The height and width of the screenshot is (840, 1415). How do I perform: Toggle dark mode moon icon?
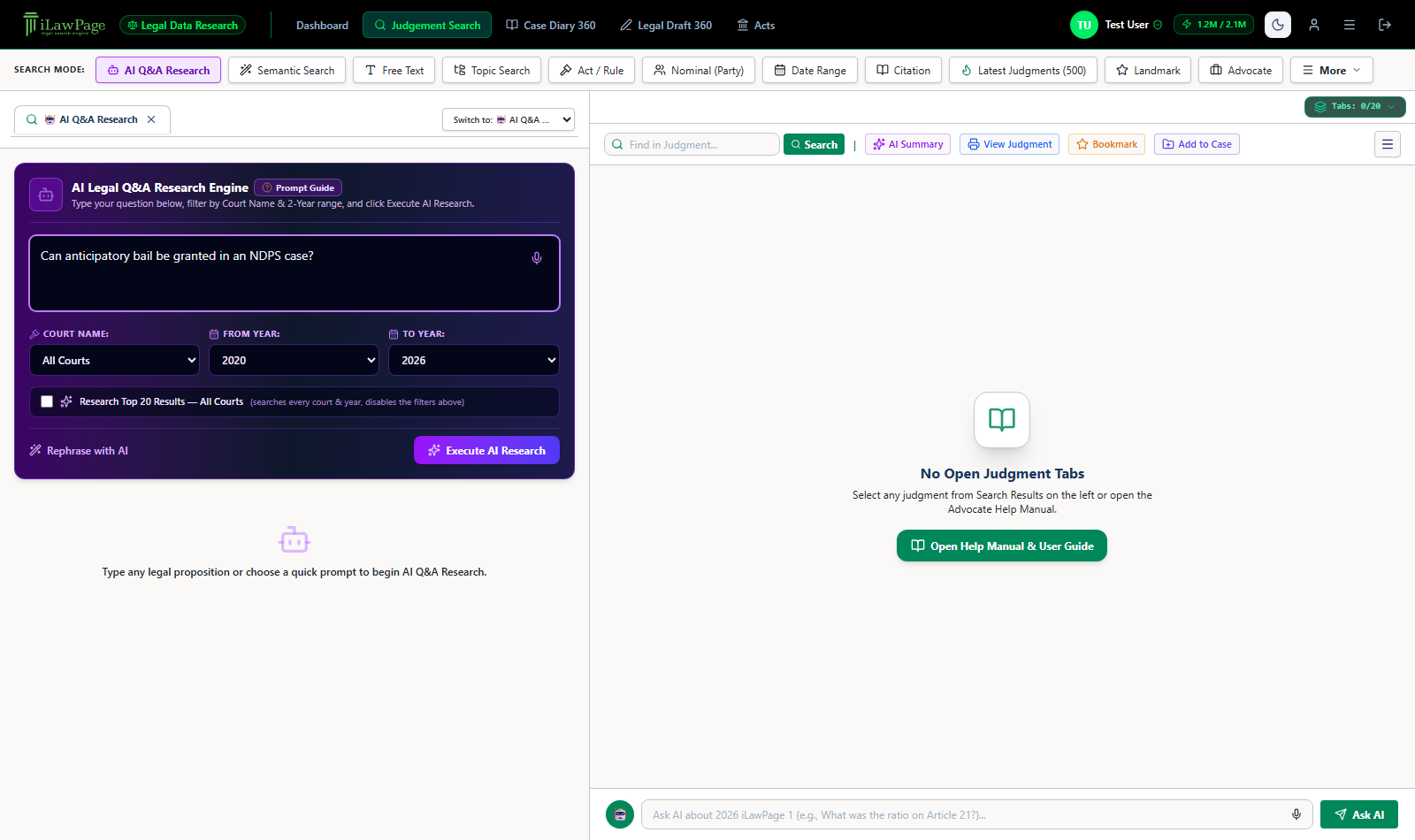[x=1278, y=25]
